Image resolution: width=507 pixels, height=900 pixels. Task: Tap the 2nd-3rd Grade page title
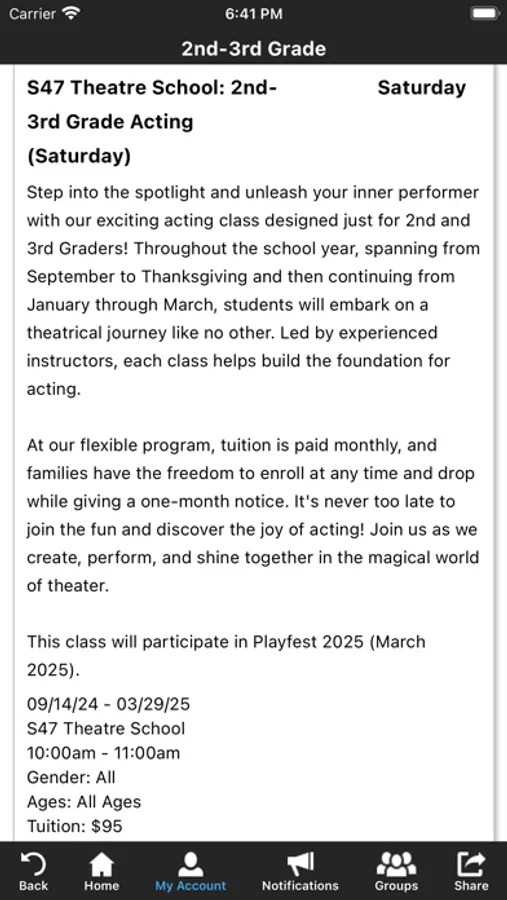click(x=254, y=48)
